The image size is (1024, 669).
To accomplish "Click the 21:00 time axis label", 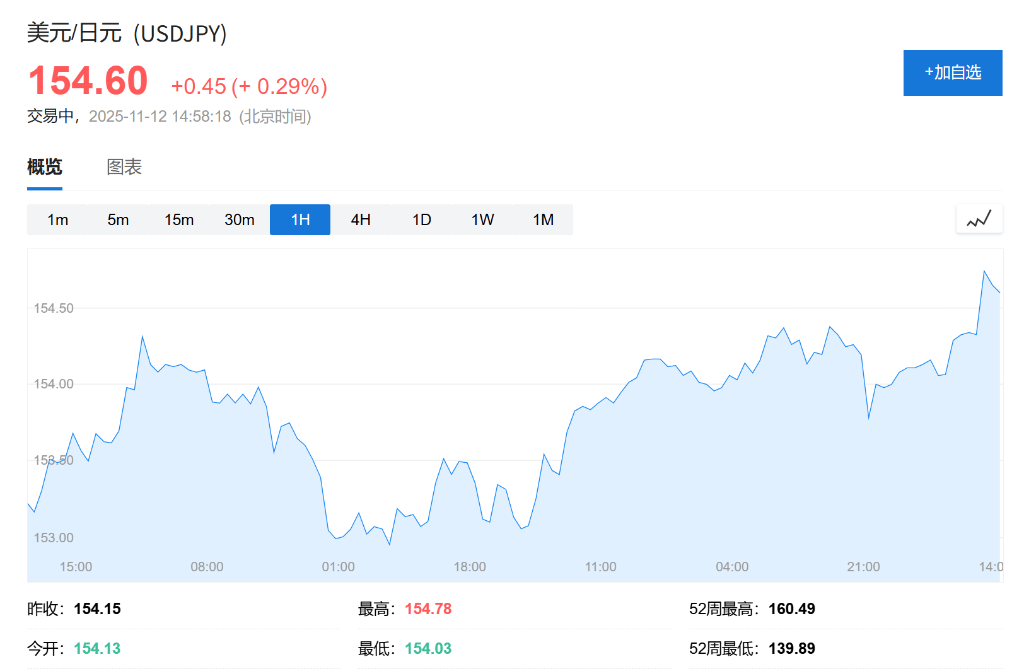I will pyautogui.click(x=863, y=567).
